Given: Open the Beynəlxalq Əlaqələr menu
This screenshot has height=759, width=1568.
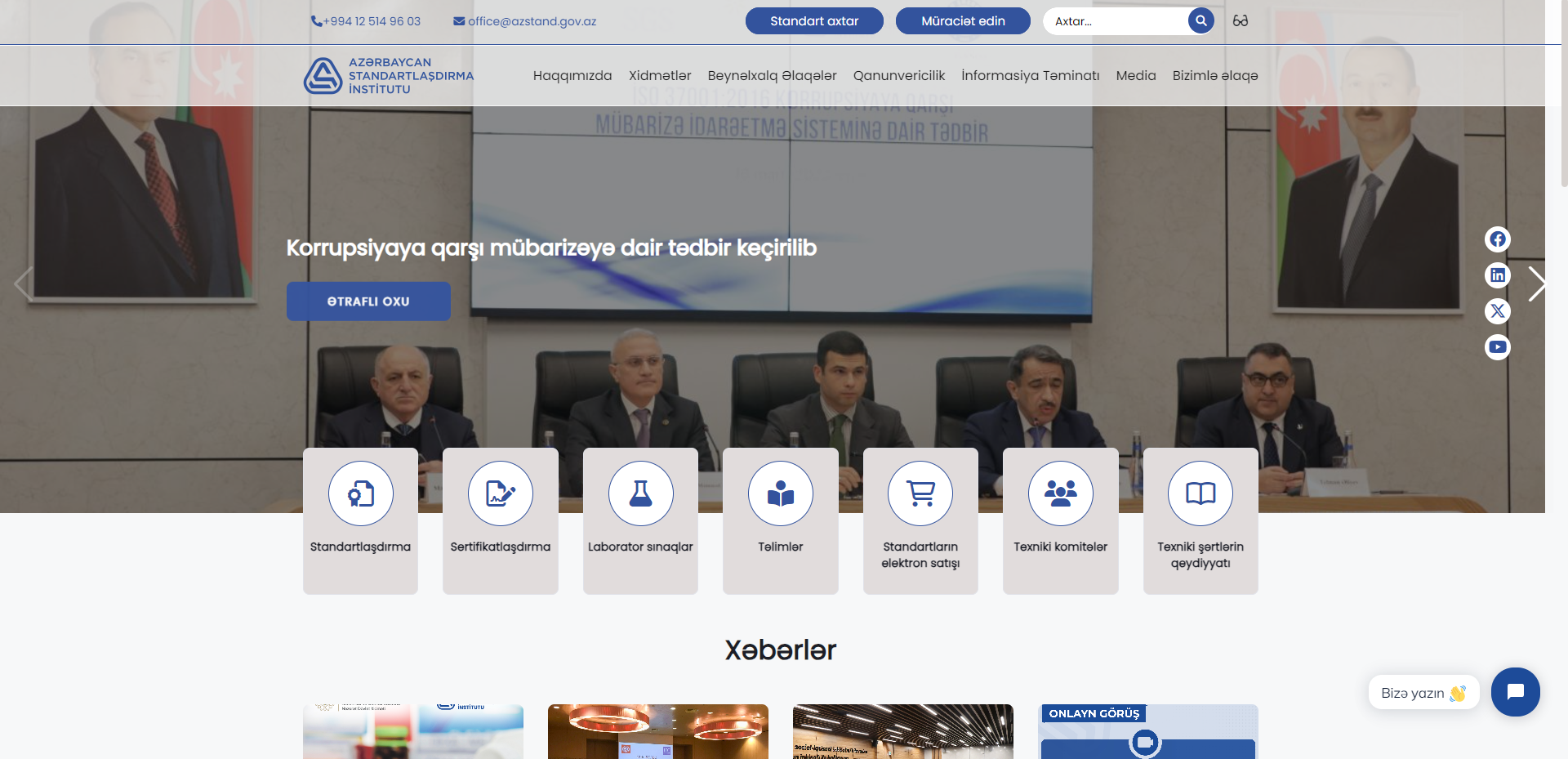Looking at the screenshot, I should click(772, 76).
